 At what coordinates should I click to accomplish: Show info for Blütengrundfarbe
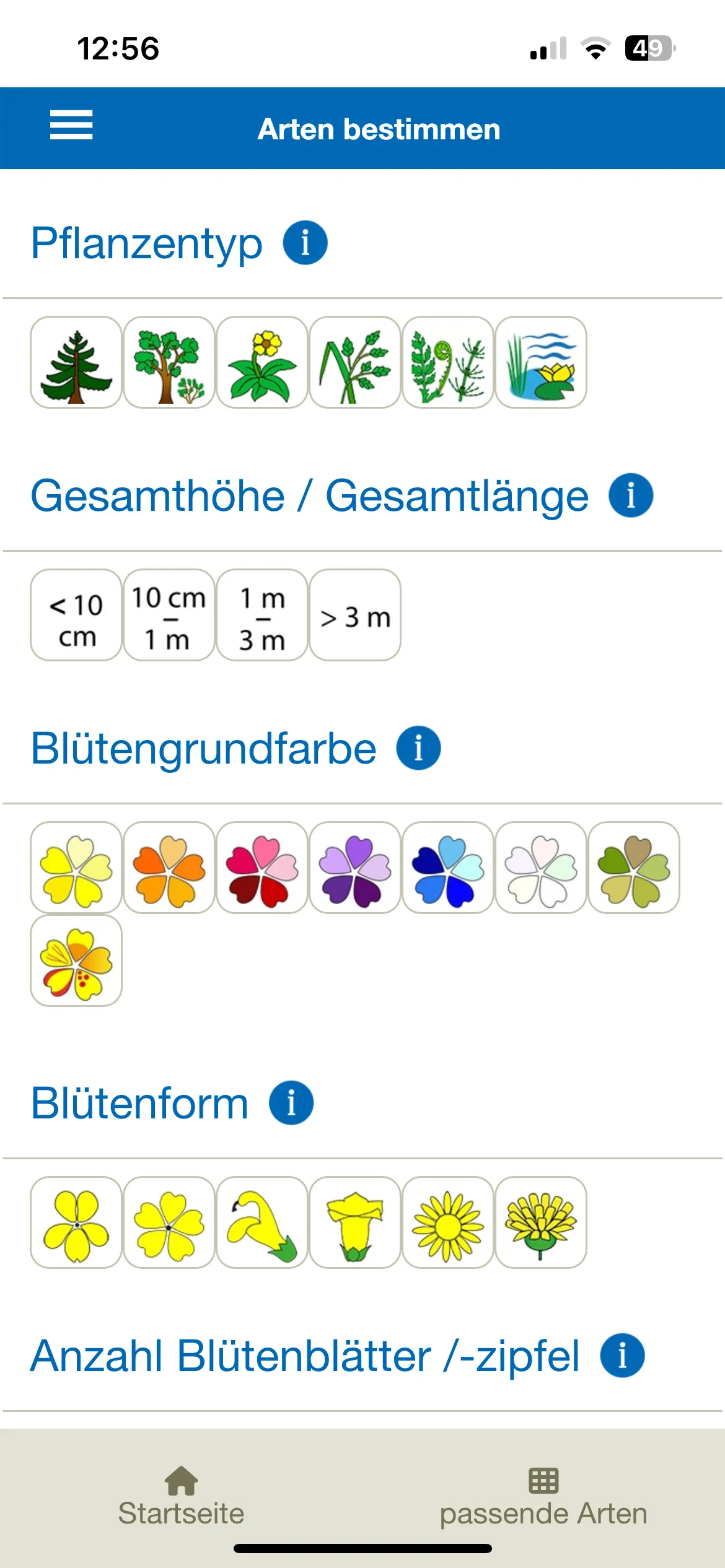(x=418, y=748)
